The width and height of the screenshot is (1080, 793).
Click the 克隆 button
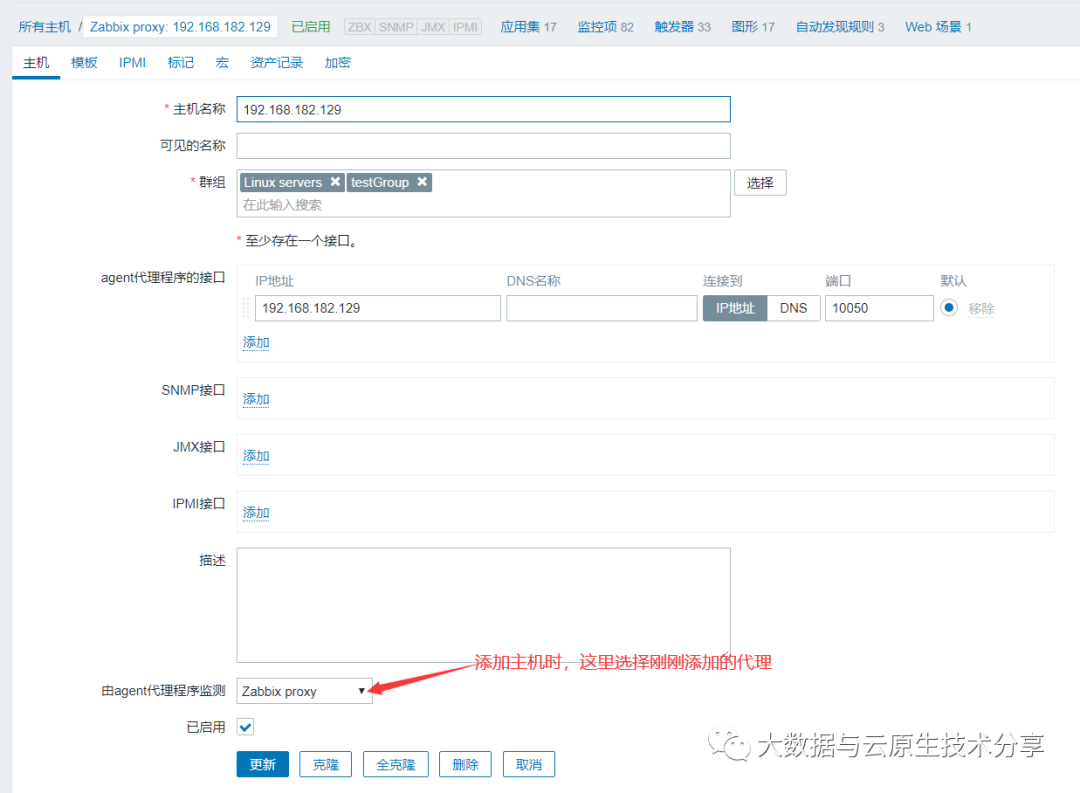326,764
